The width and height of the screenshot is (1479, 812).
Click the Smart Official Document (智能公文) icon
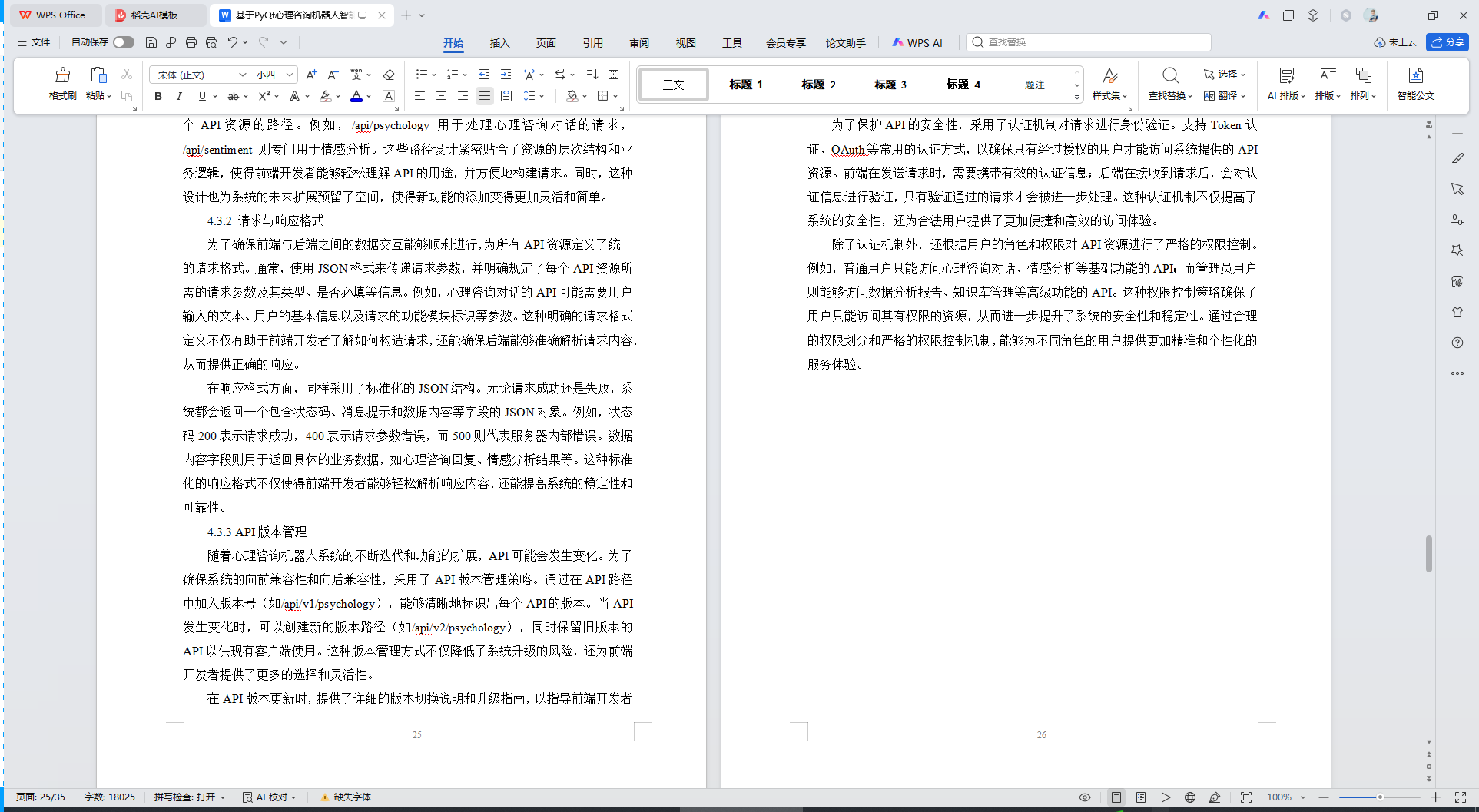tap(1416, 75)
